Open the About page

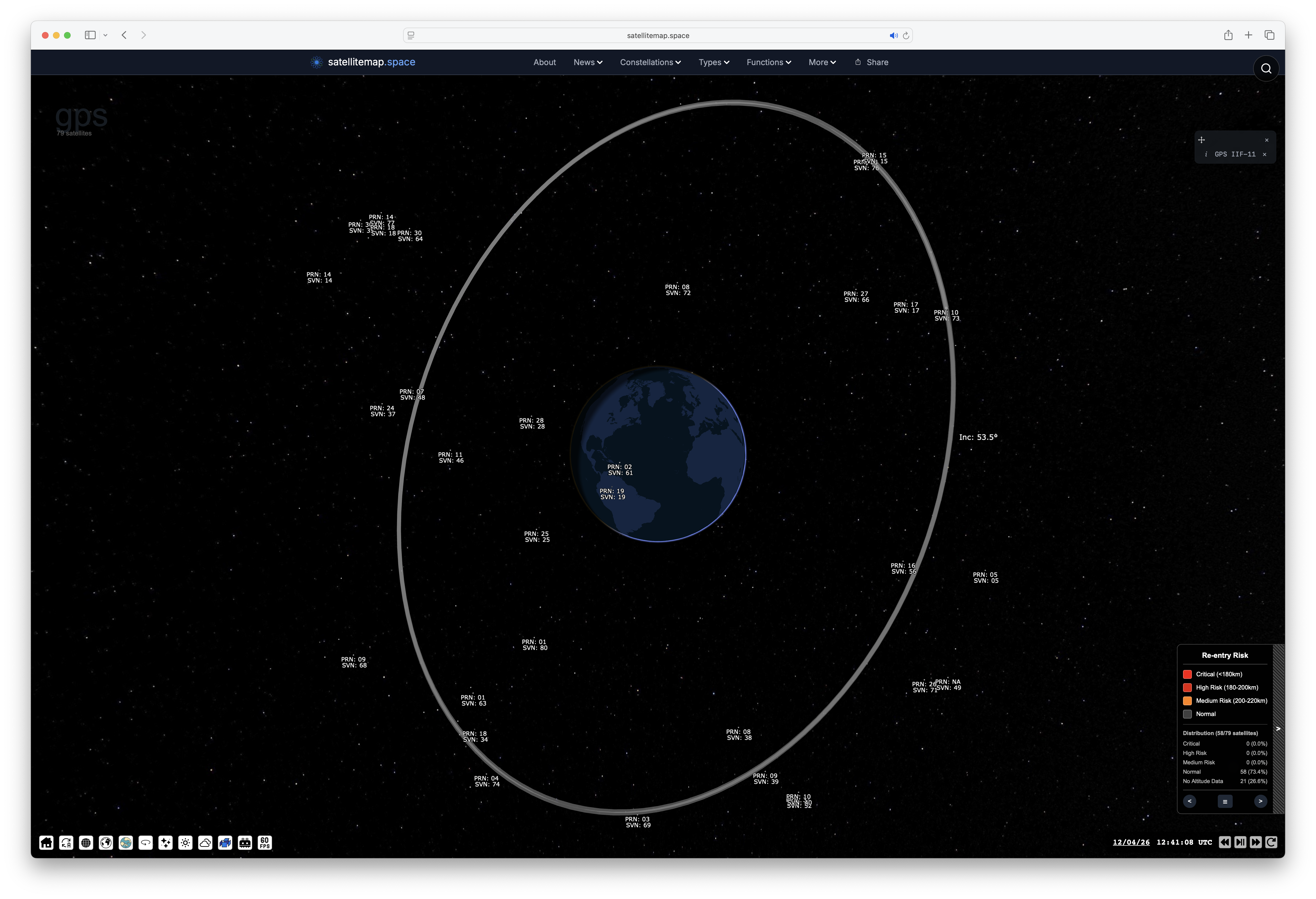point(544,62)
